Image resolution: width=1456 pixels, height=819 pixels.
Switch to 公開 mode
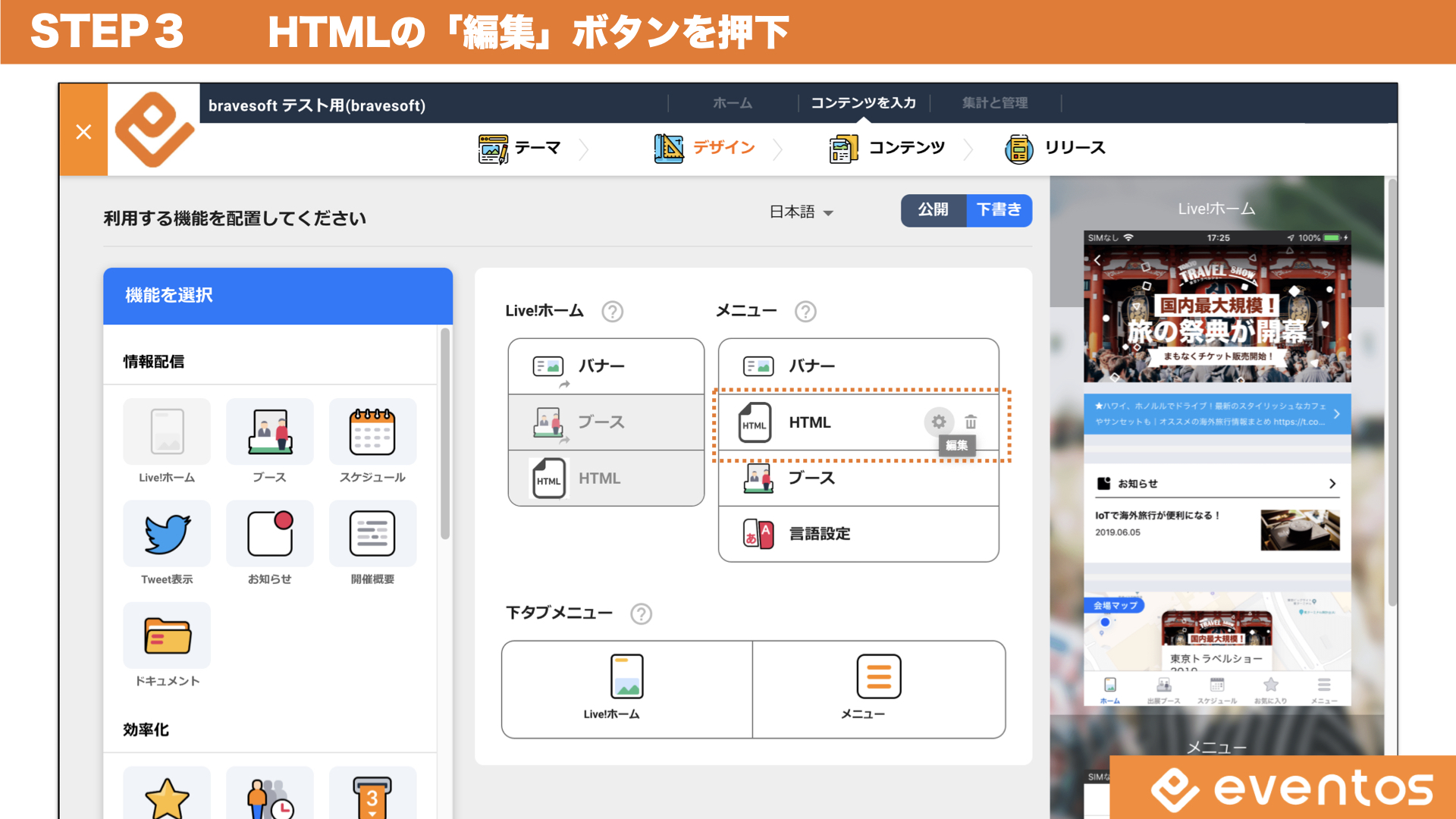click(934, 210)
